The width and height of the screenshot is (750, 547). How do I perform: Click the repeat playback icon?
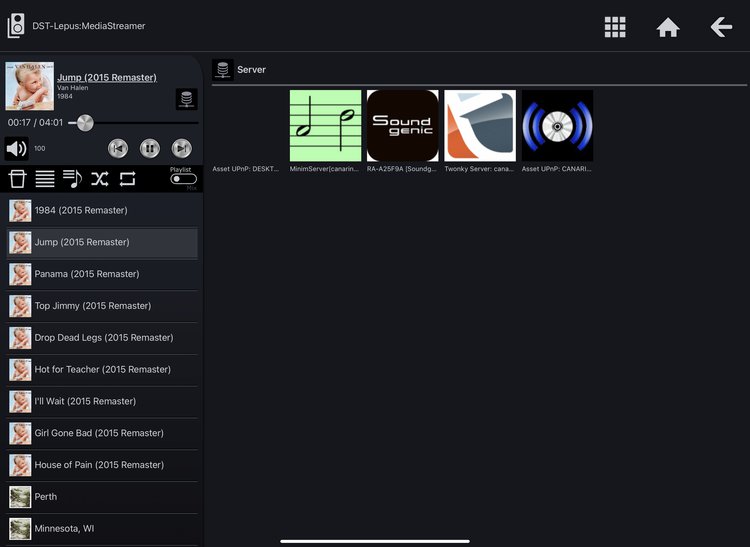[x=127, y=179]
